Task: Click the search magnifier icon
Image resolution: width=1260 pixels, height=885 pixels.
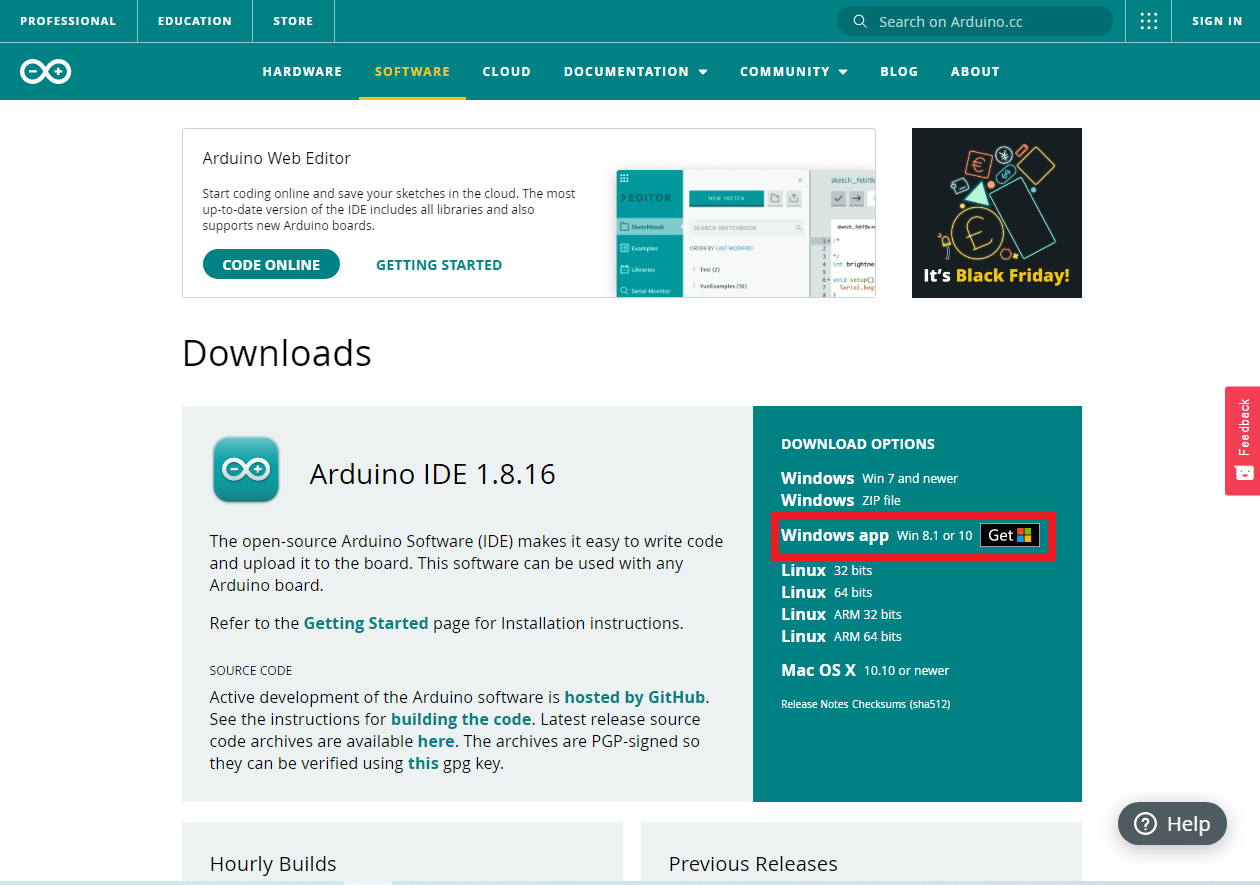Action: coord(859,21)
